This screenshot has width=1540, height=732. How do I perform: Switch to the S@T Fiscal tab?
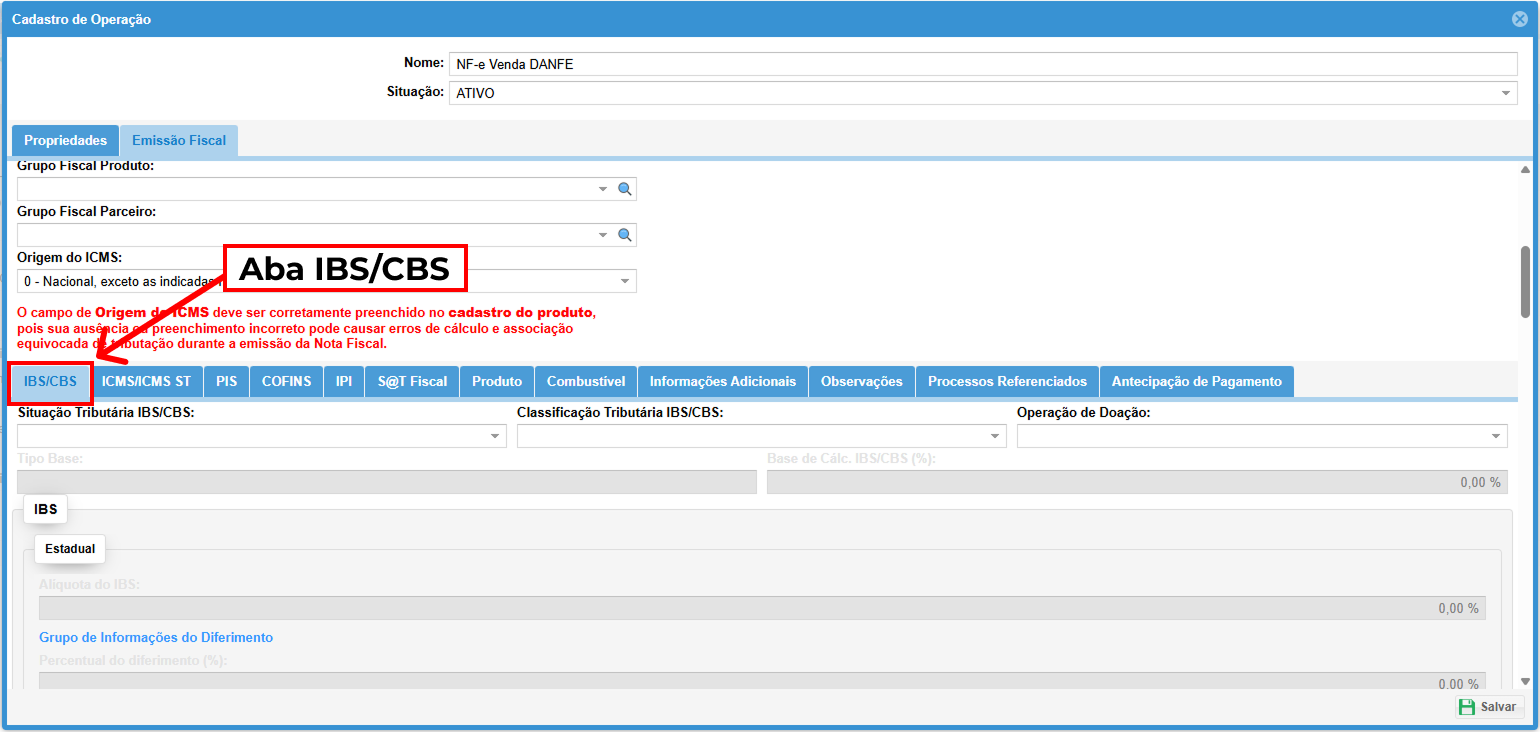[x=412, y=381]
